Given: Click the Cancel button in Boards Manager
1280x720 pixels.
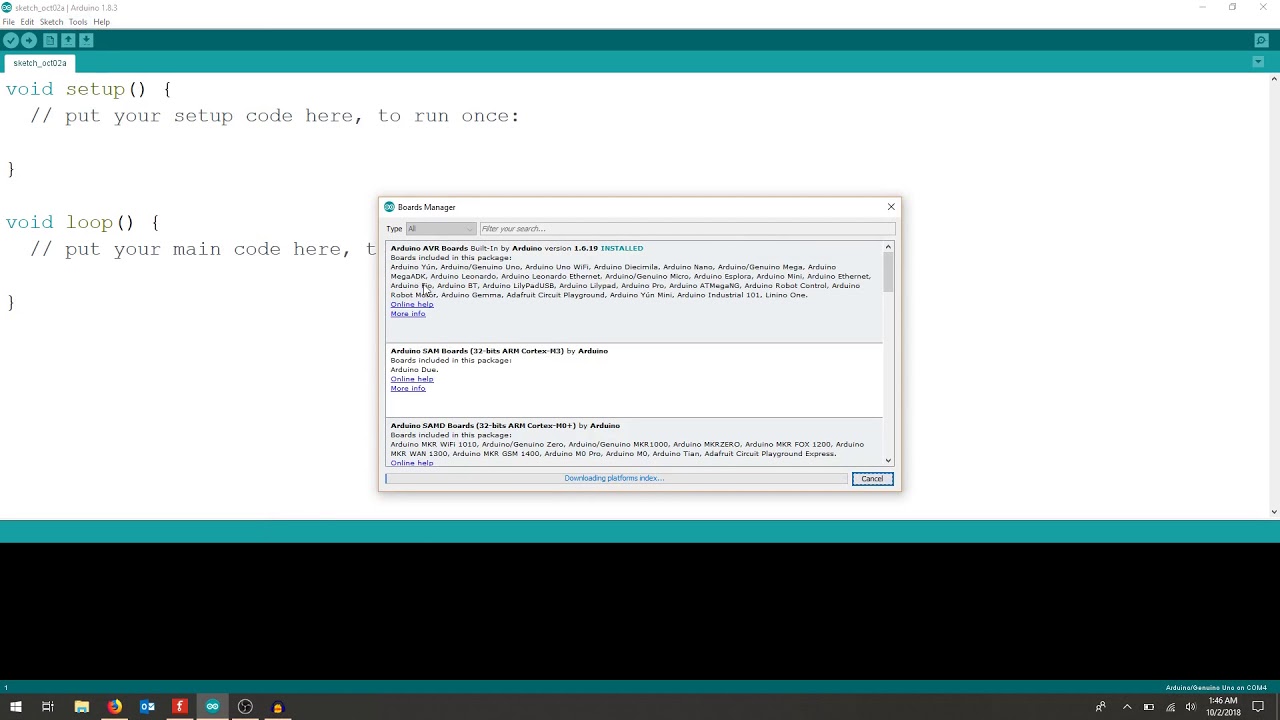Looking at the screenshot, I should (x=872, y=479).
